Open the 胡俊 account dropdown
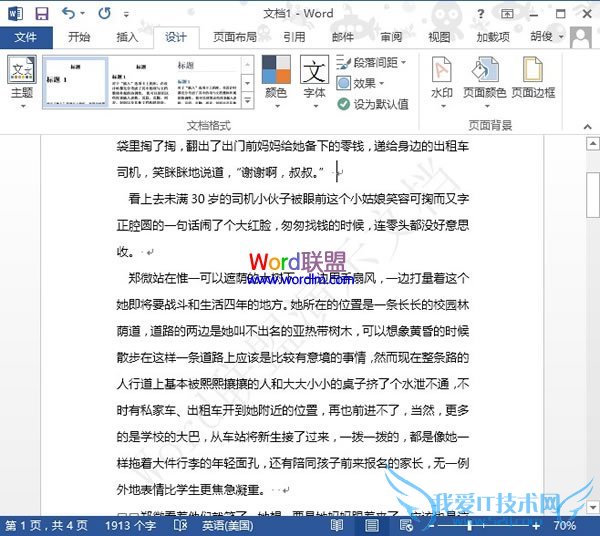Screen dimensions: 600x536 (x=547, y=37)
